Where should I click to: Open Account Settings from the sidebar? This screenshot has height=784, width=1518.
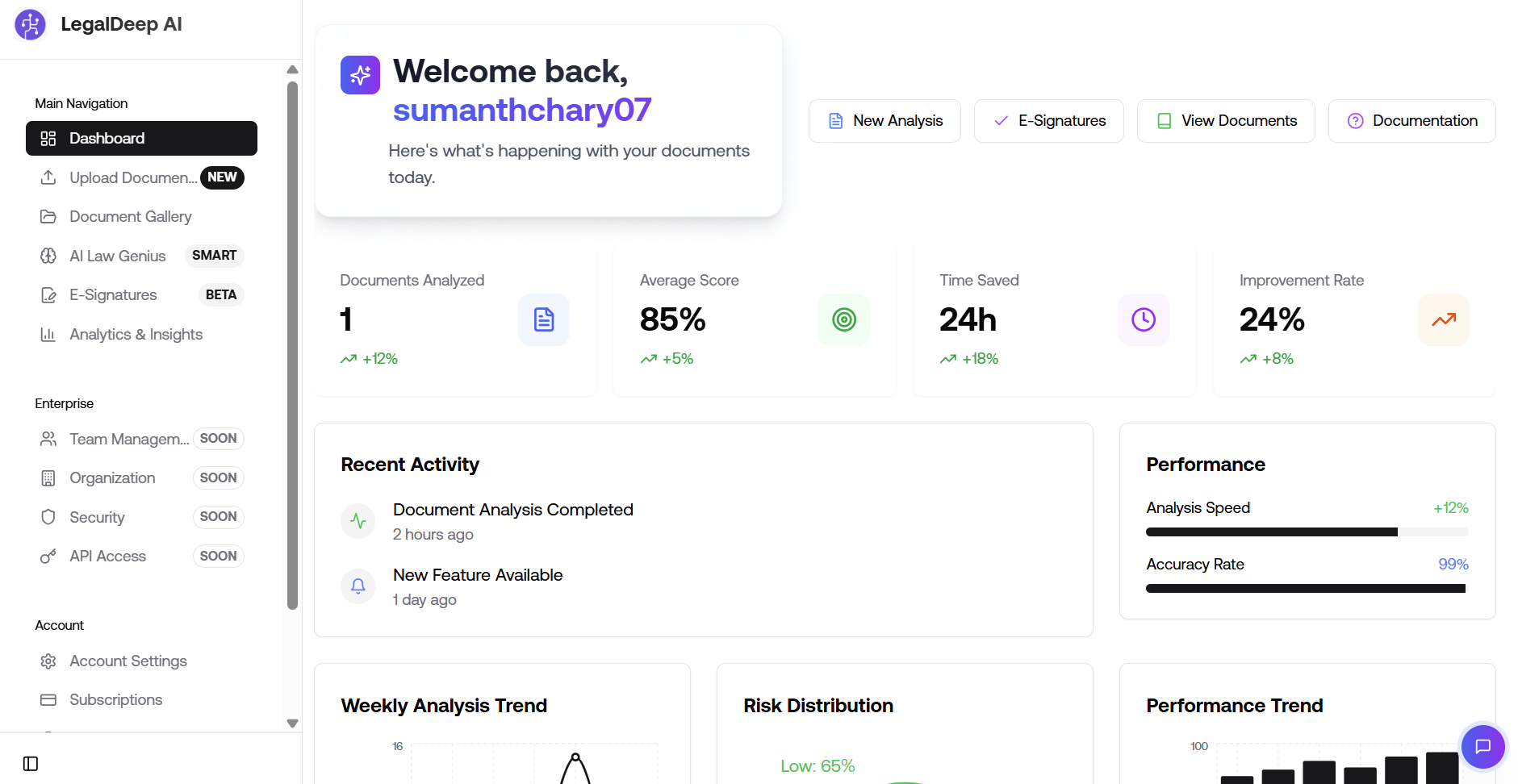(x=128, y=661)
